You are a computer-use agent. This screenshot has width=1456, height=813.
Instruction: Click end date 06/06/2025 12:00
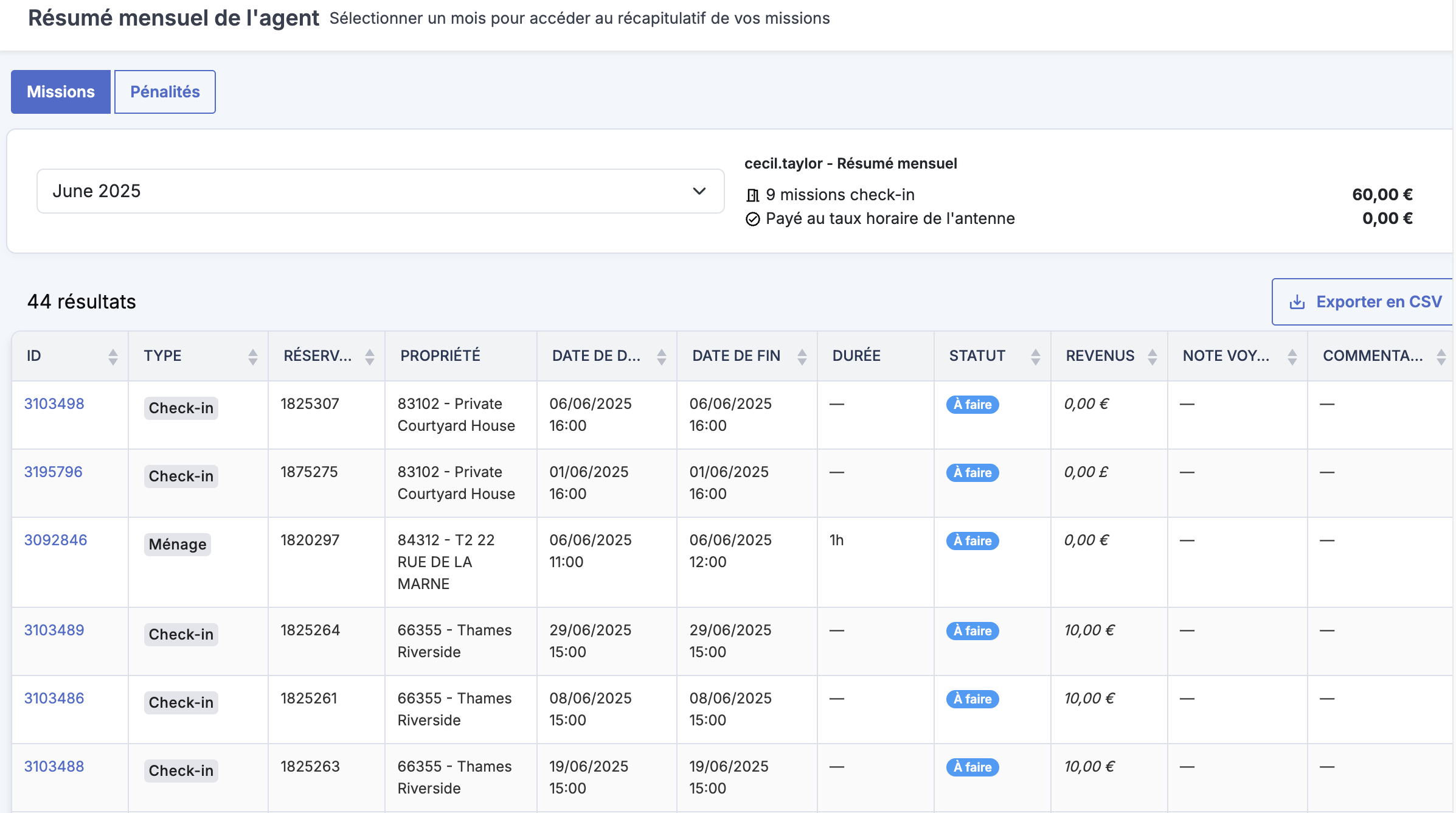click(730, 551)
